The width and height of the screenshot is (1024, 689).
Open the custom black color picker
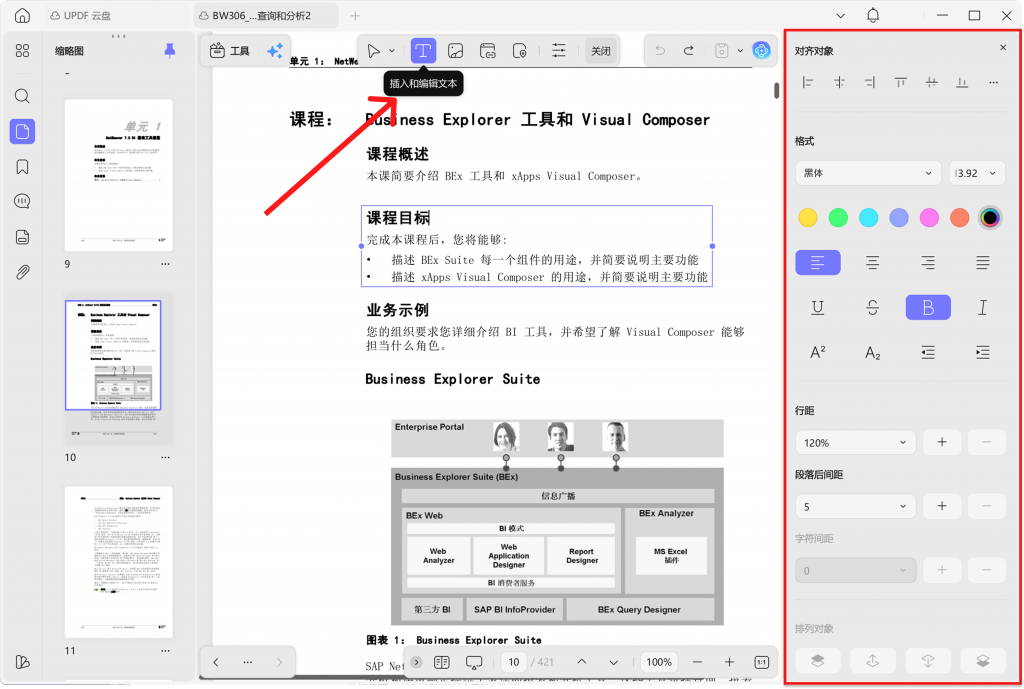[990, 218]
